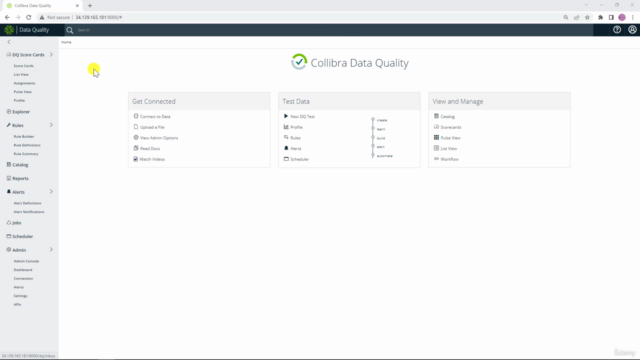Collapse the Alerts section chevron in sidebar

click(x=51, y=191)
